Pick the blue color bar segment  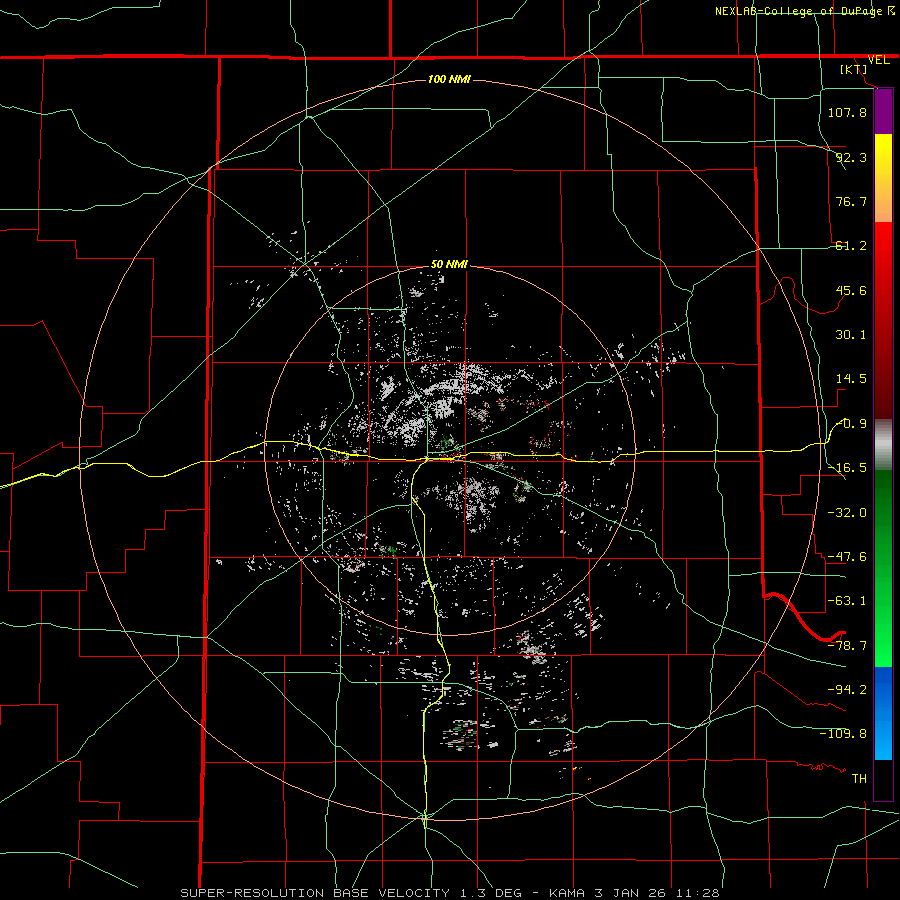pyautogui.click(x=883, y=713)
